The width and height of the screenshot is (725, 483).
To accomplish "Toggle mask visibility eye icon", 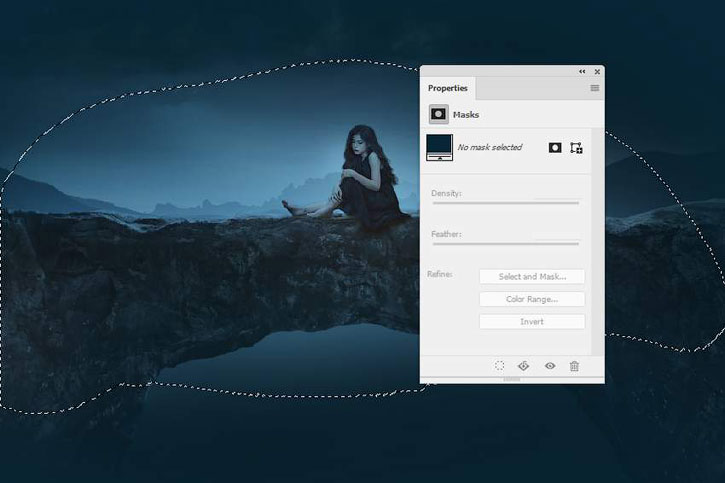I will click(550, 366).
